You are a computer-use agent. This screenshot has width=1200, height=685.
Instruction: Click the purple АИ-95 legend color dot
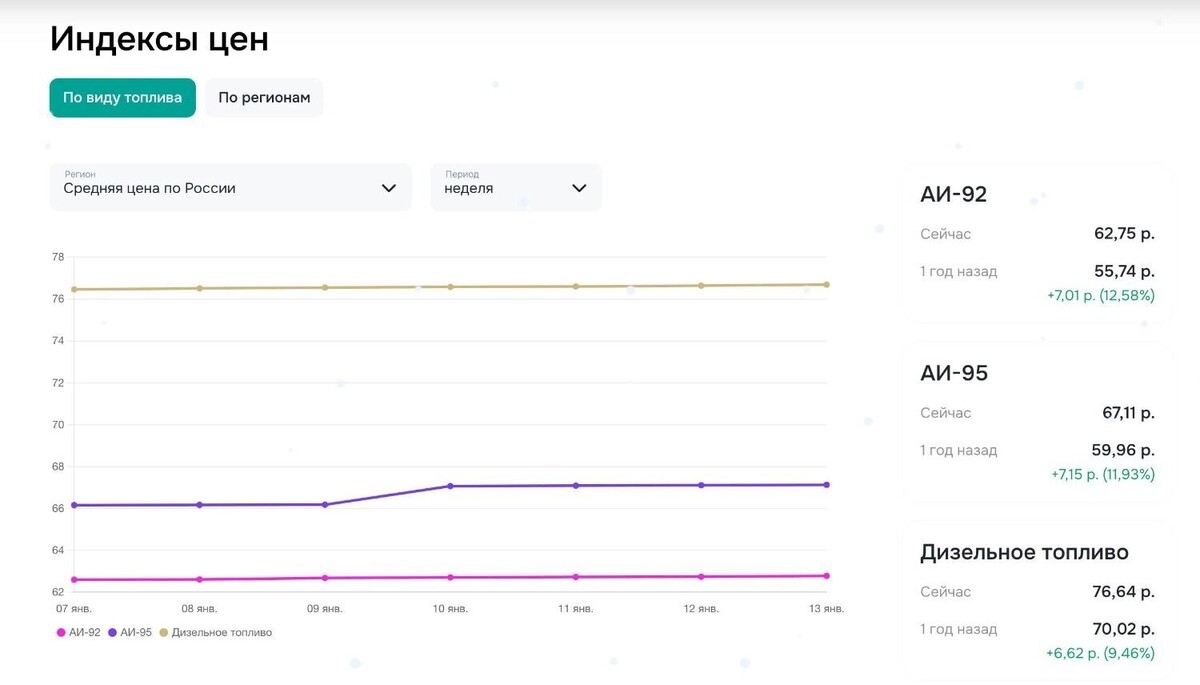click(112, 632)
